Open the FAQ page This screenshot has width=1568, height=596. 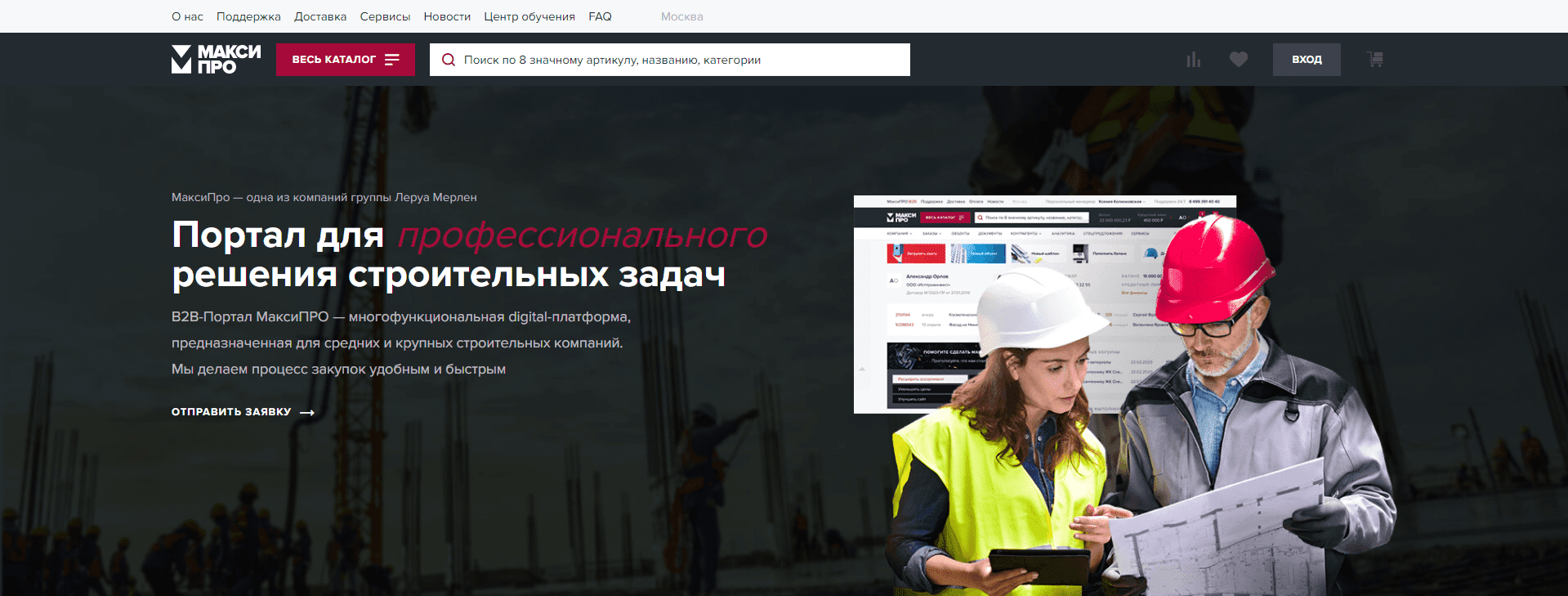[x=600, y=16]
